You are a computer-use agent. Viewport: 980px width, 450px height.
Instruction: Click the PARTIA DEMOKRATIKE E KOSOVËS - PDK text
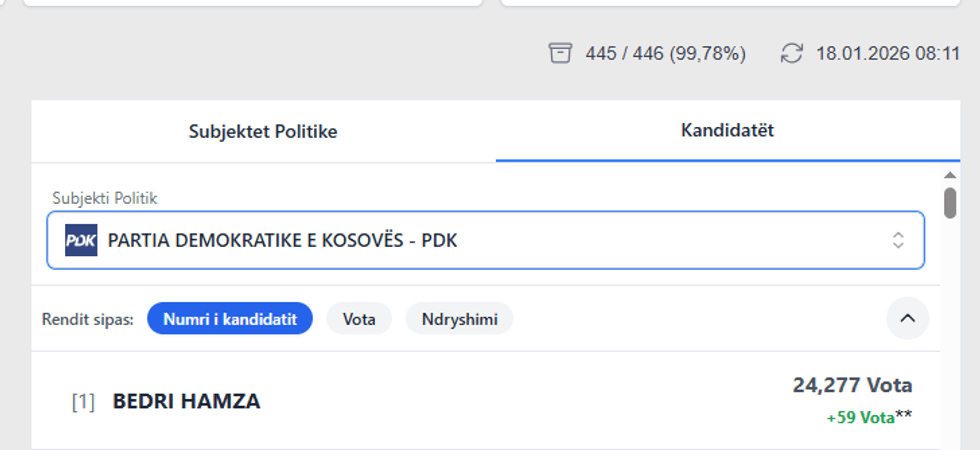pyautogui.click(x=282, y=240)
